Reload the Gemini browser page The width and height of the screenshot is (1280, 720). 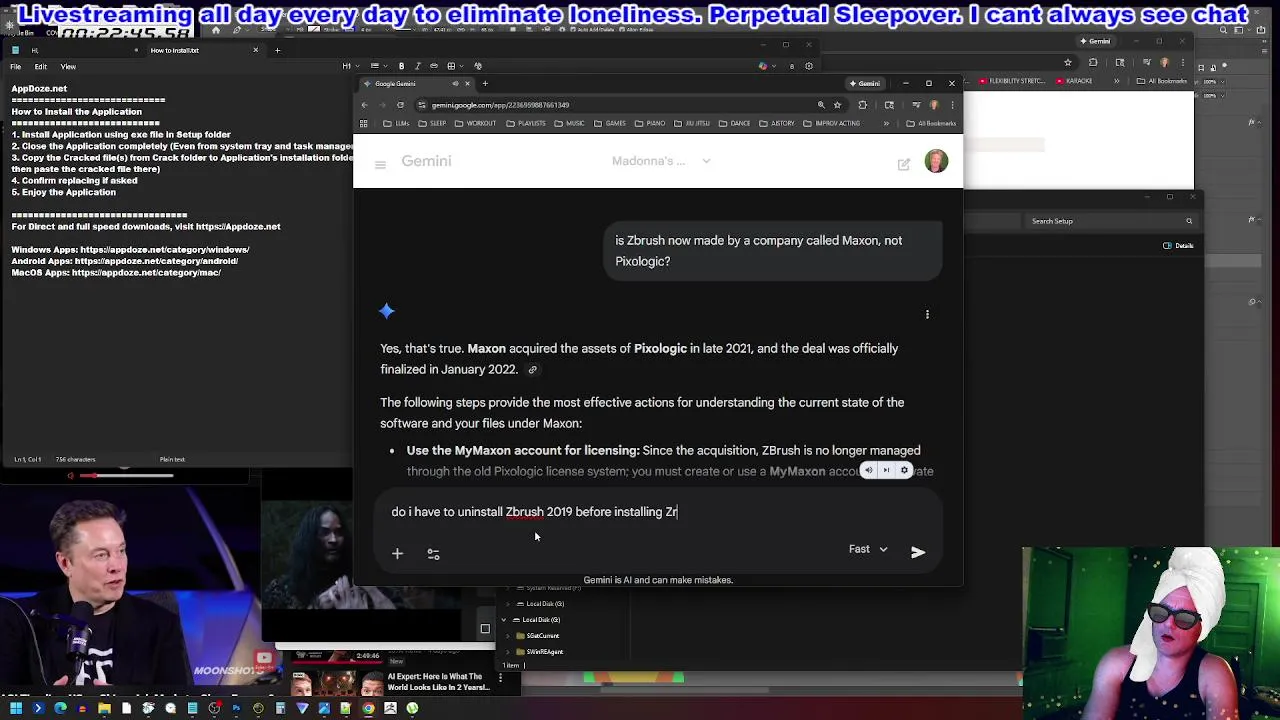(400, 105)
